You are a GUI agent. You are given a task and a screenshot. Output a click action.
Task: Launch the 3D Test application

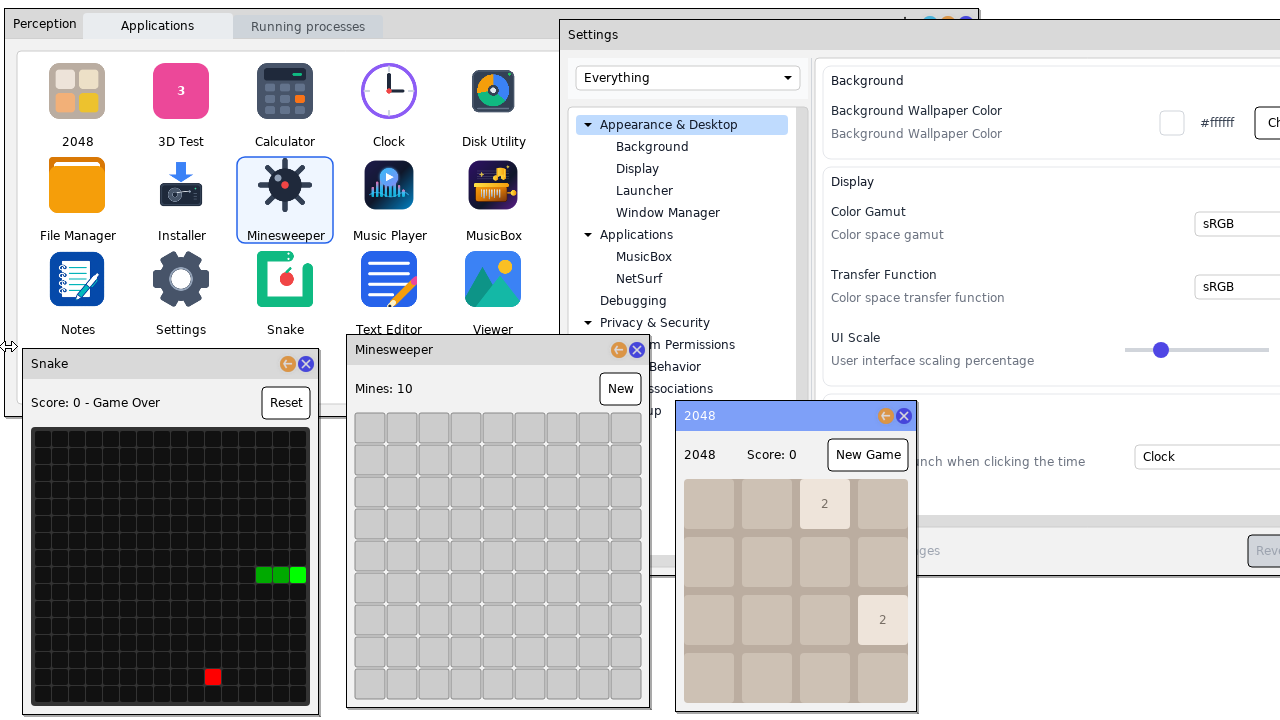click(x=181, y=91)
